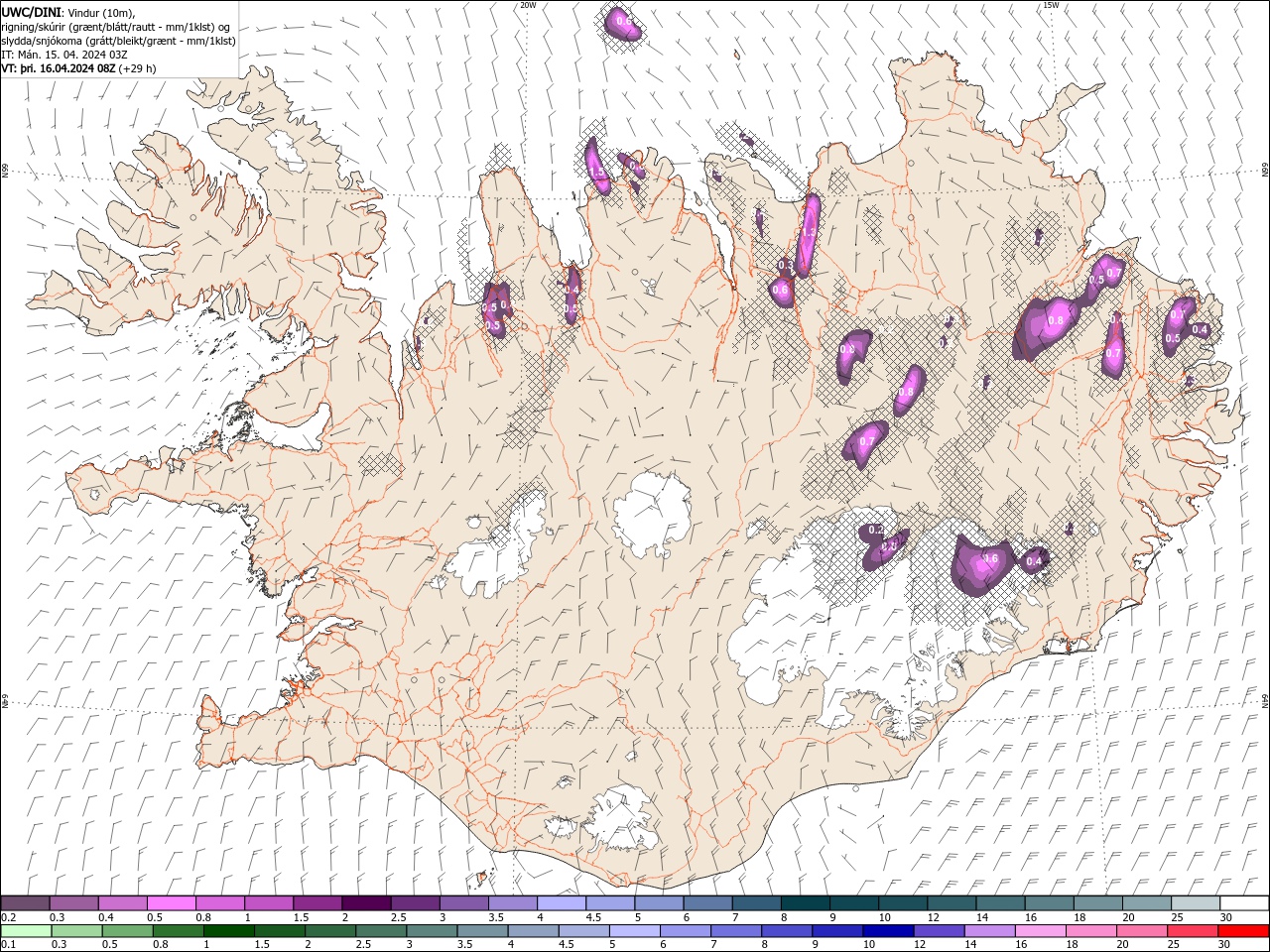The image size is (1270, 952).
Task: Click the 0.2 snowfall value on the map
Action: pos(875,531)
